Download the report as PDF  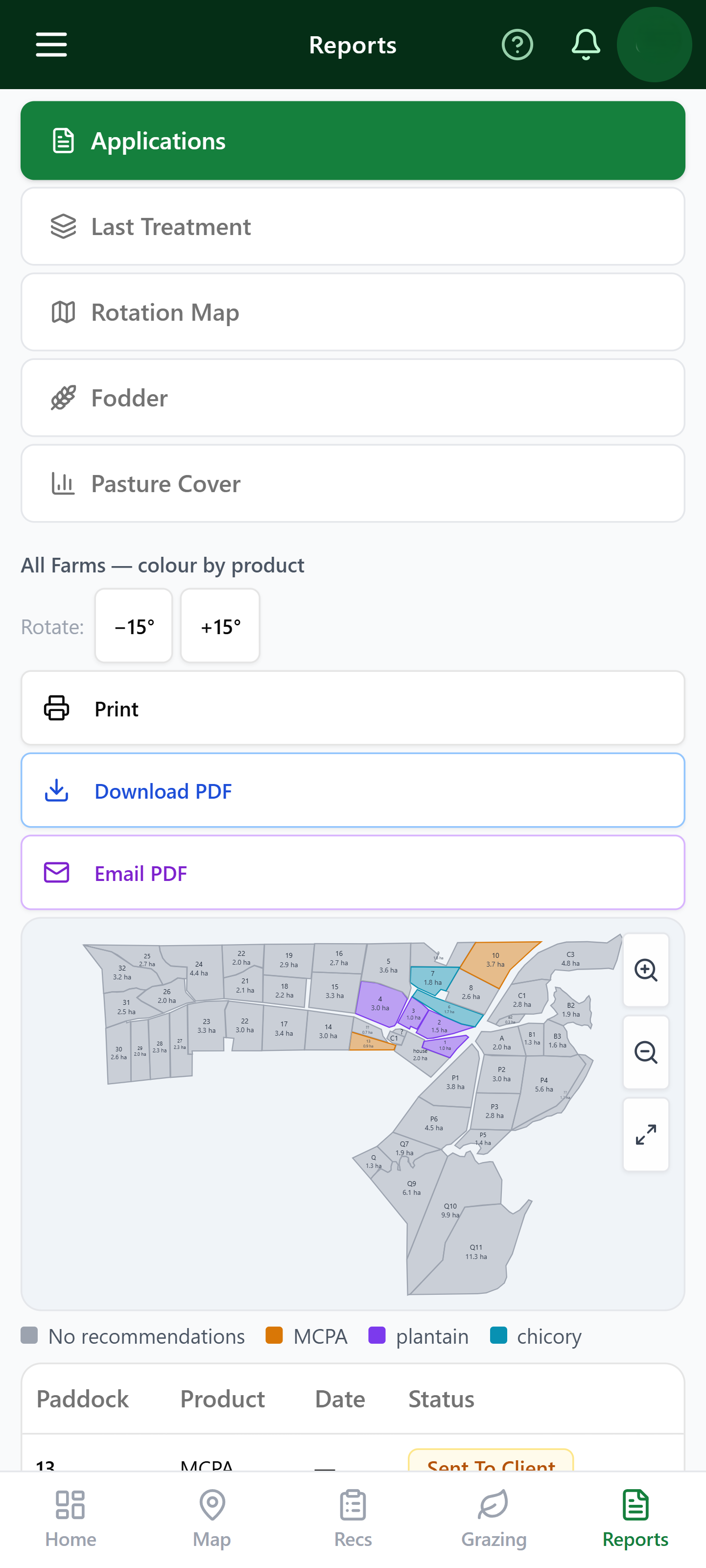click(x=353, y=791)
